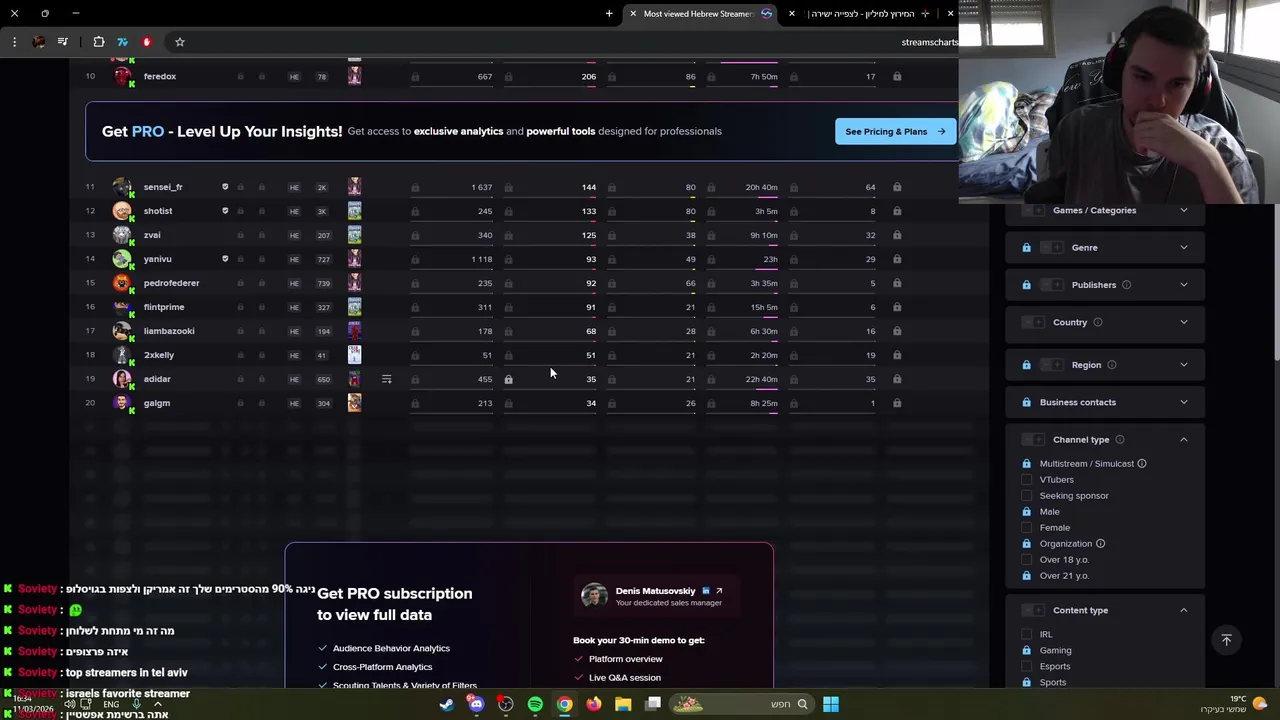Expand the Region filter chevron
This screenshot has height=720, width=1280.
1184,365
